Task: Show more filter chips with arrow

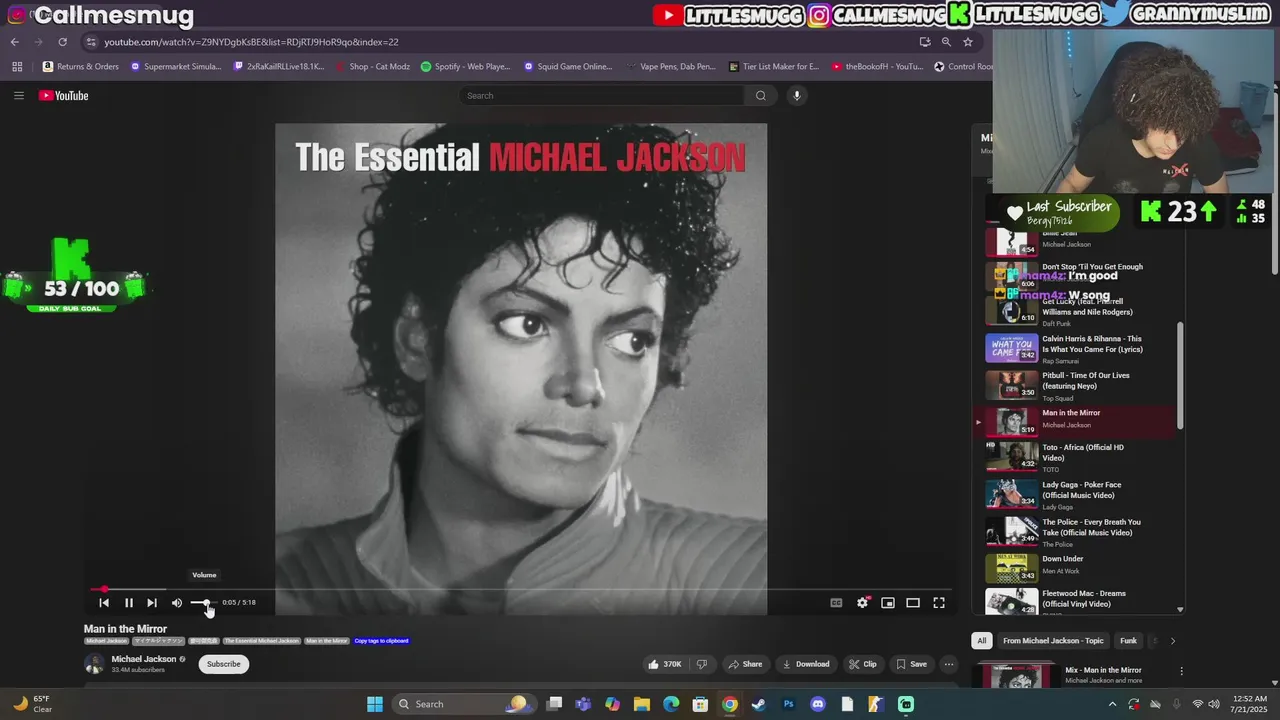Action: (x=1173, y=641)
